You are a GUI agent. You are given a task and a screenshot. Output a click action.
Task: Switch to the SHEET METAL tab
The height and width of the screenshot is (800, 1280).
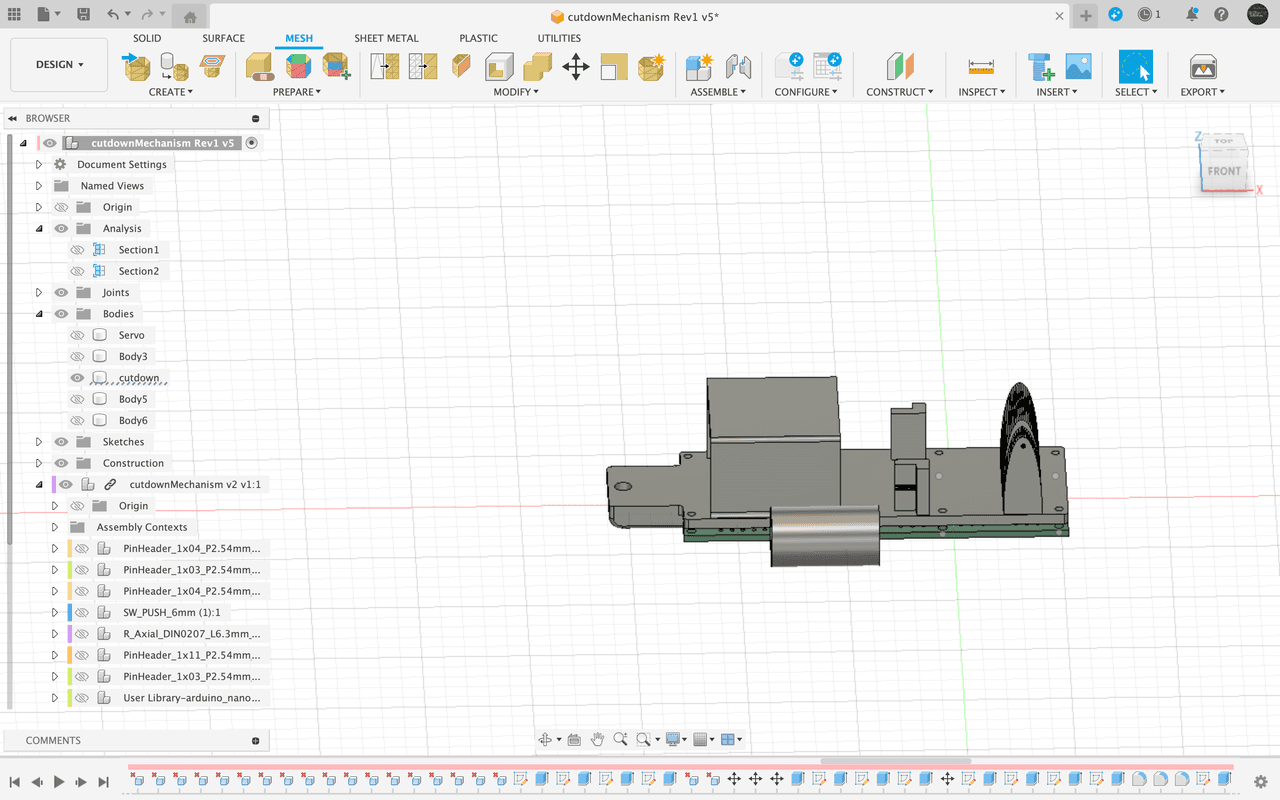point(386,38)
